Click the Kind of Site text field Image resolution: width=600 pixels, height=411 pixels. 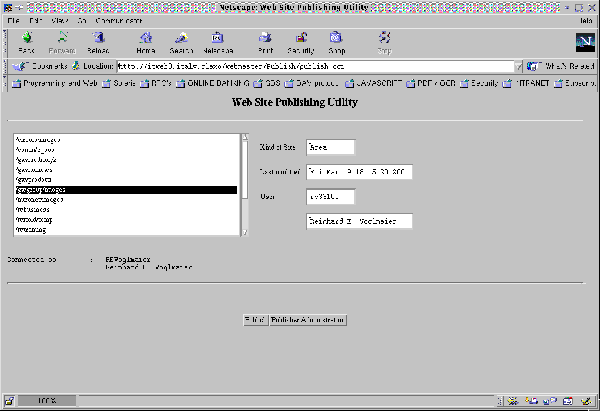click(x=331, y=148)
